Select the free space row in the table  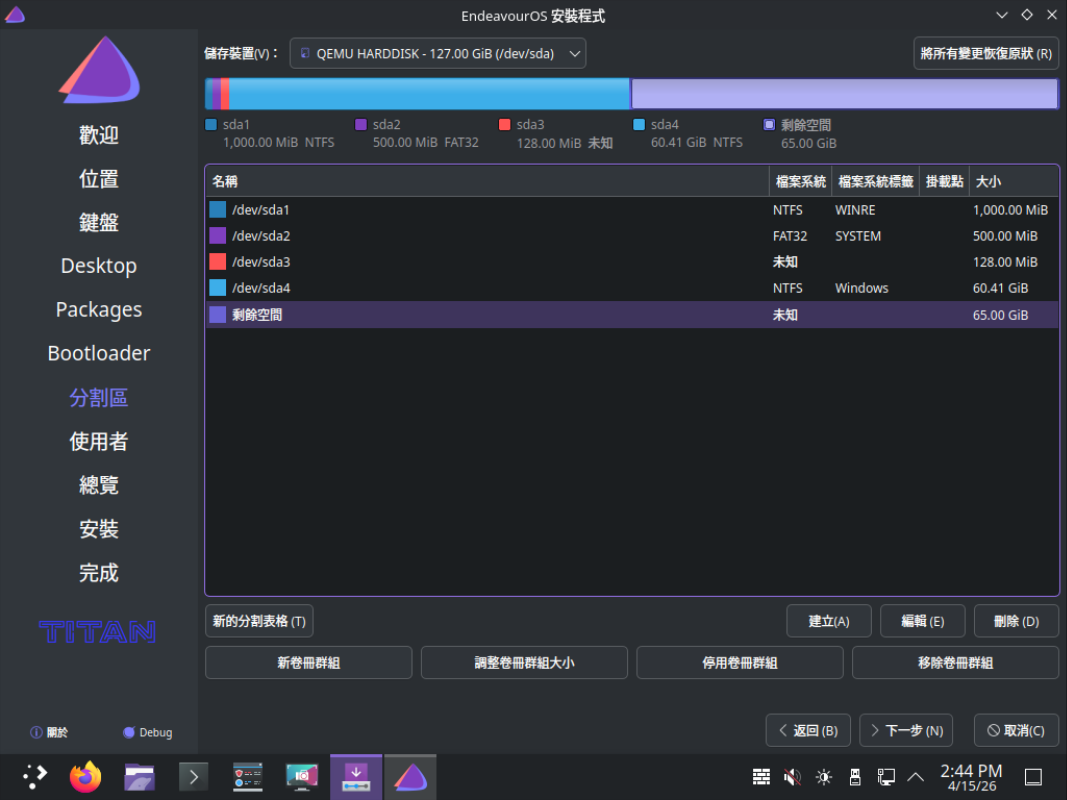tap(631, 315)
